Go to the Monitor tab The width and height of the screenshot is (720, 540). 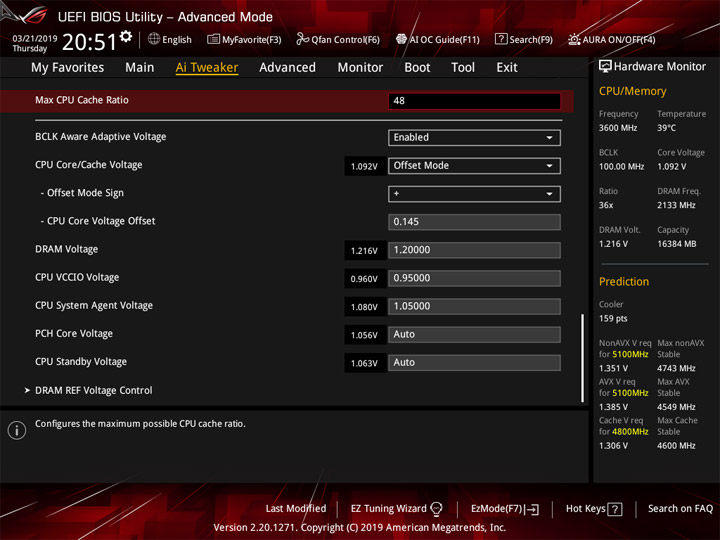(360, 68)
